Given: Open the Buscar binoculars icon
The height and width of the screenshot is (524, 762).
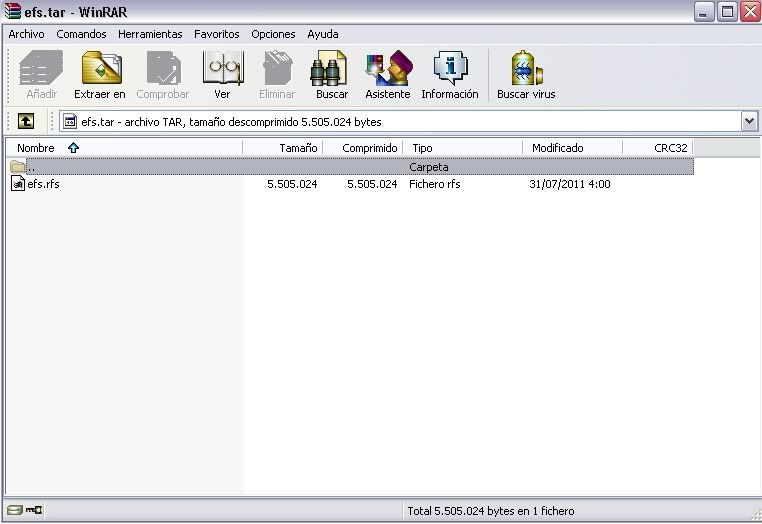Looking at the screenshot, I should click(x=328, y=69).
